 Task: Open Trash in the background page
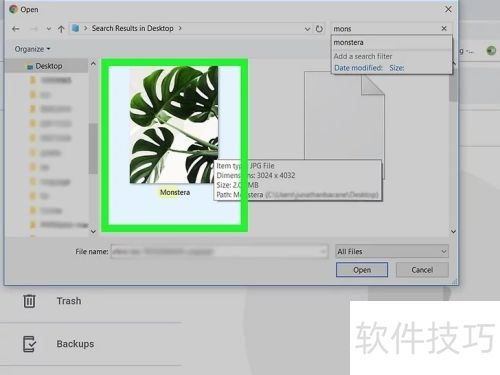[x=69, y=301]
